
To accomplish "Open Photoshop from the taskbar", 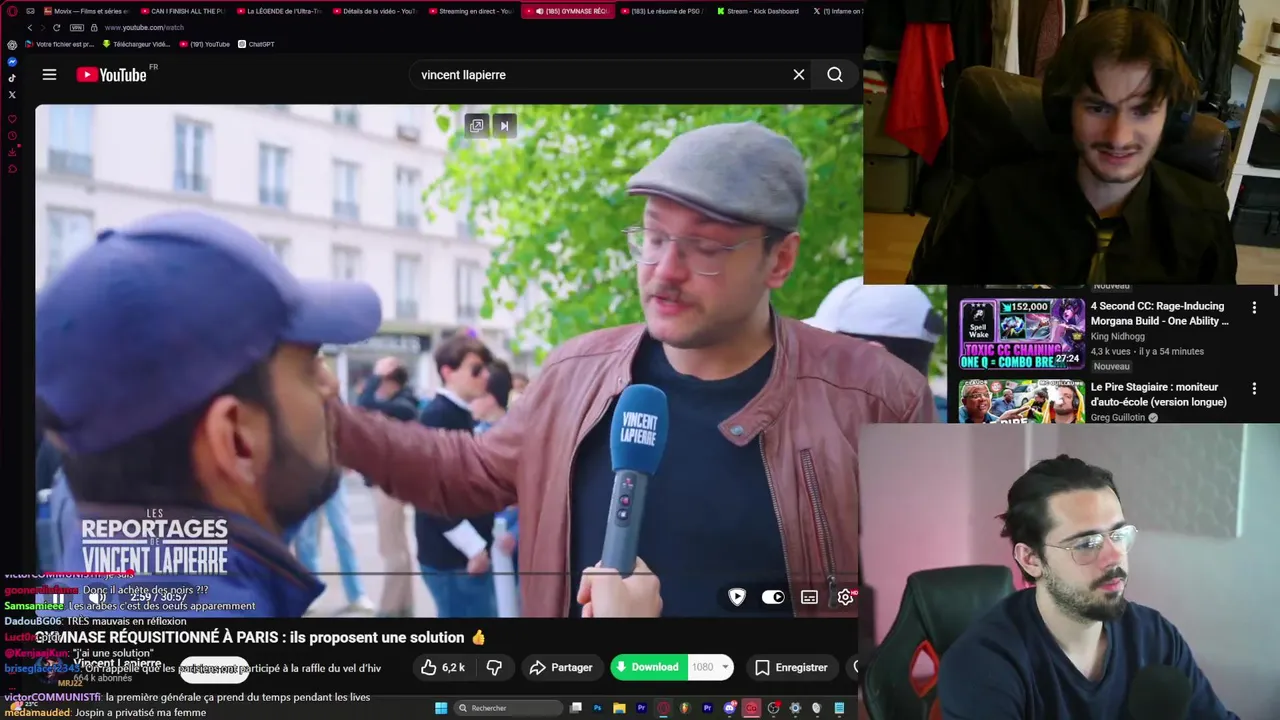I will pos(598,708).
